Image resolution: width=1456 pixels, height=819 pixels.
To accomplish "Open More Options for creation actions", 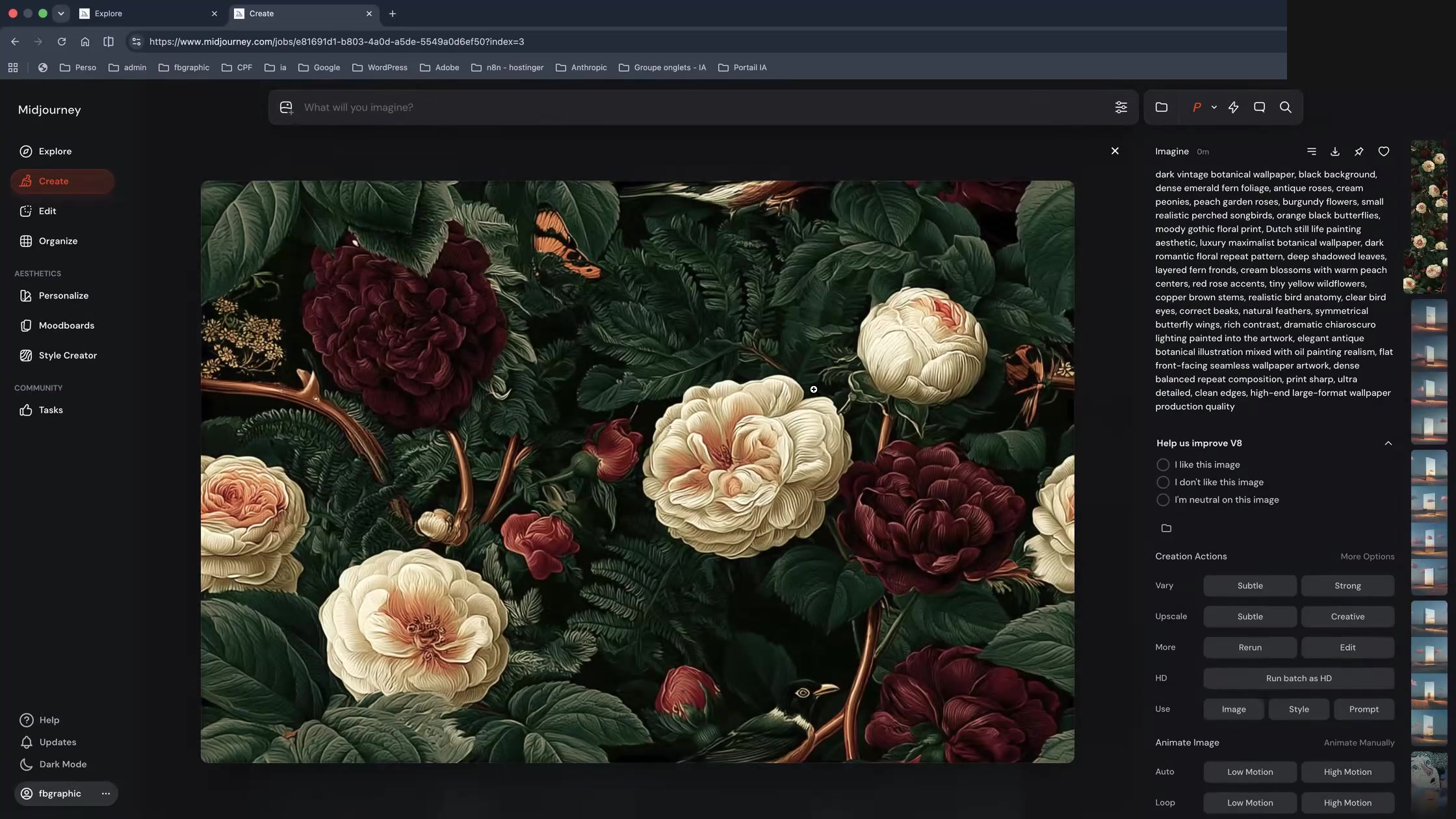I will [1367, 557].
